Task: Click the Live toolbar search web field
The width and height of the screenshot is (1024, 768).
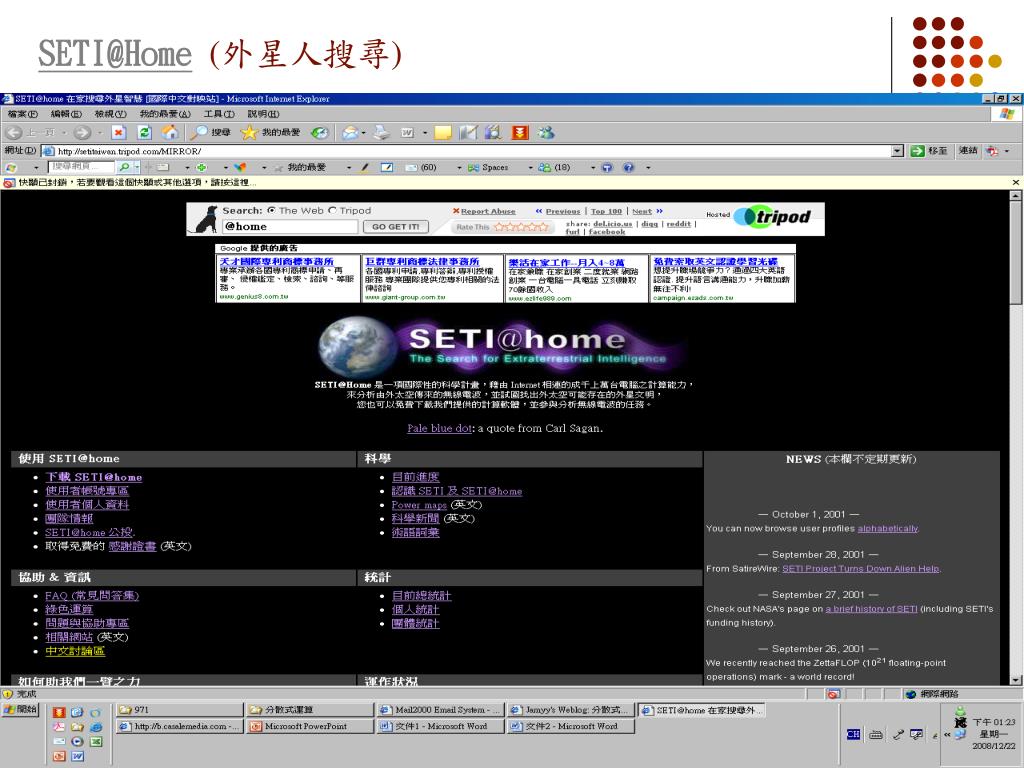Action: click(81, 167)
